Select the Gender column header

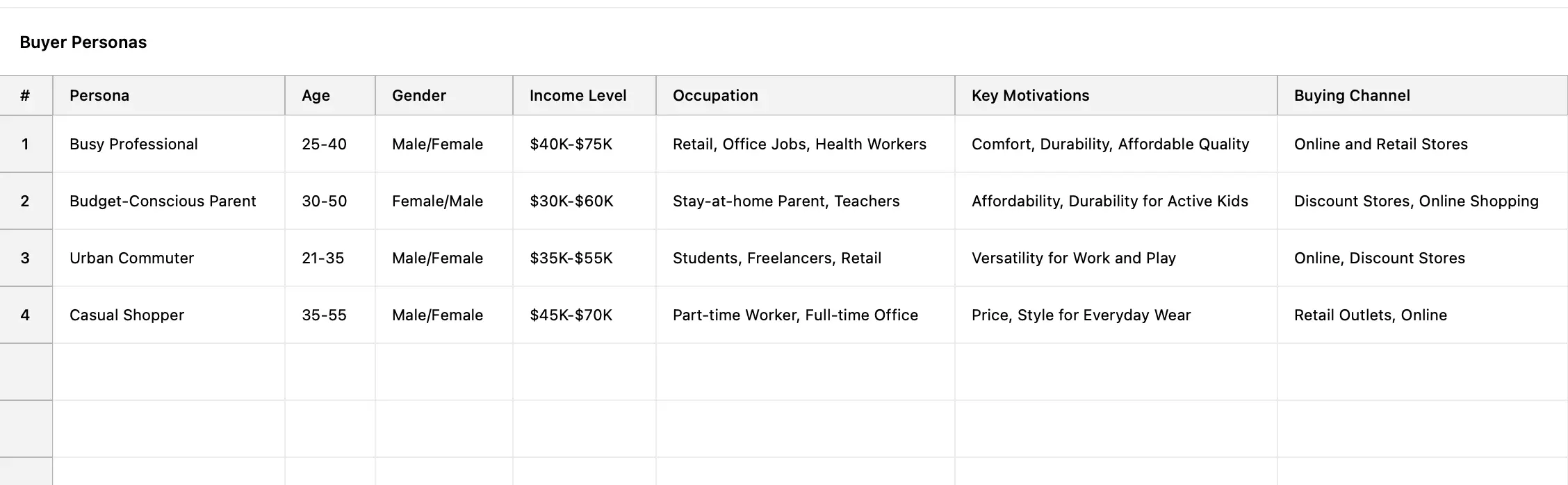tap(418, 96)
